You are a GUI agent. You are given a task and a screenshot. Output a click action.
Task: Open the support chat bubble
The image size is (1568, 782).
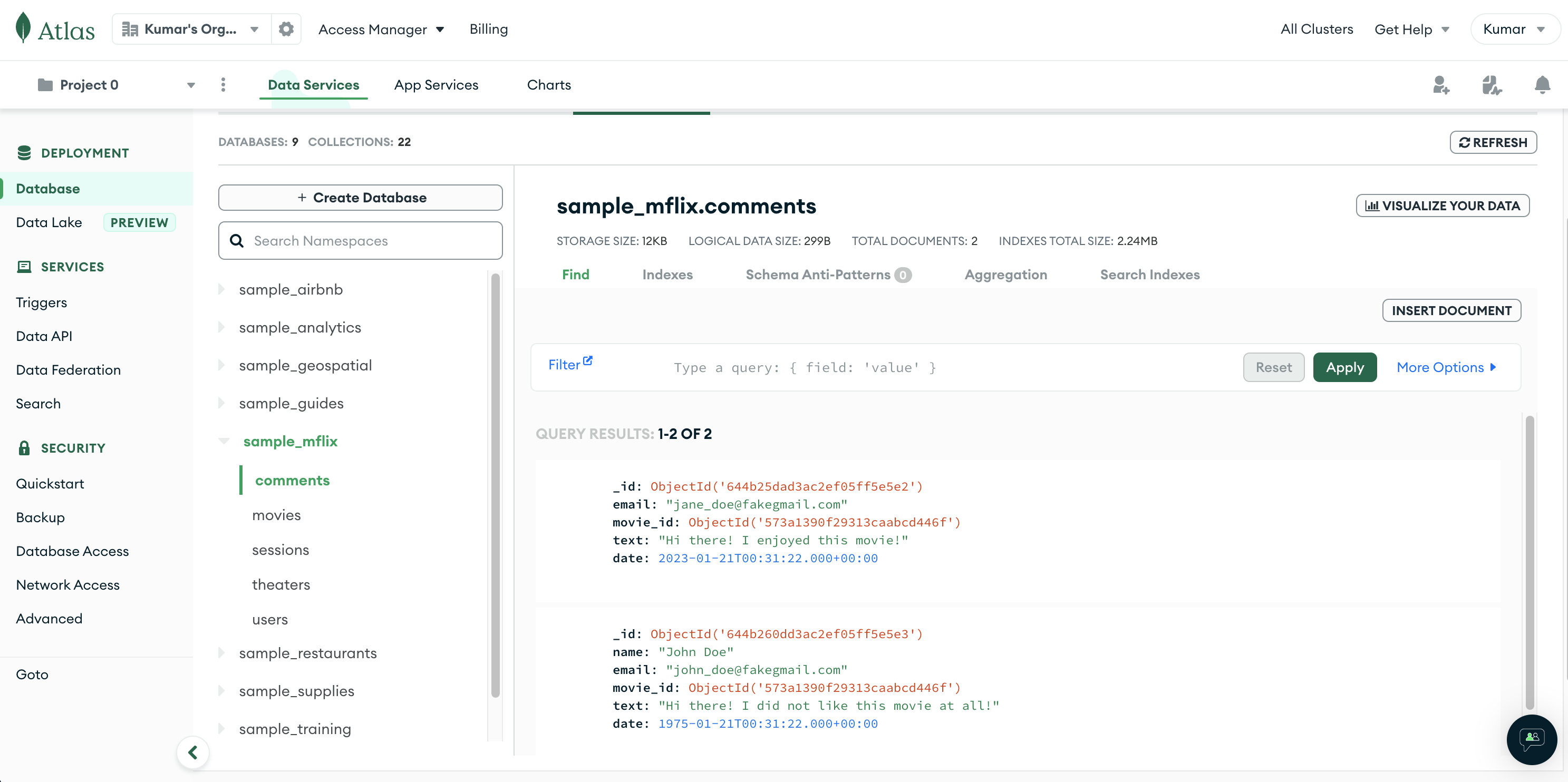tap(1532, 739)
